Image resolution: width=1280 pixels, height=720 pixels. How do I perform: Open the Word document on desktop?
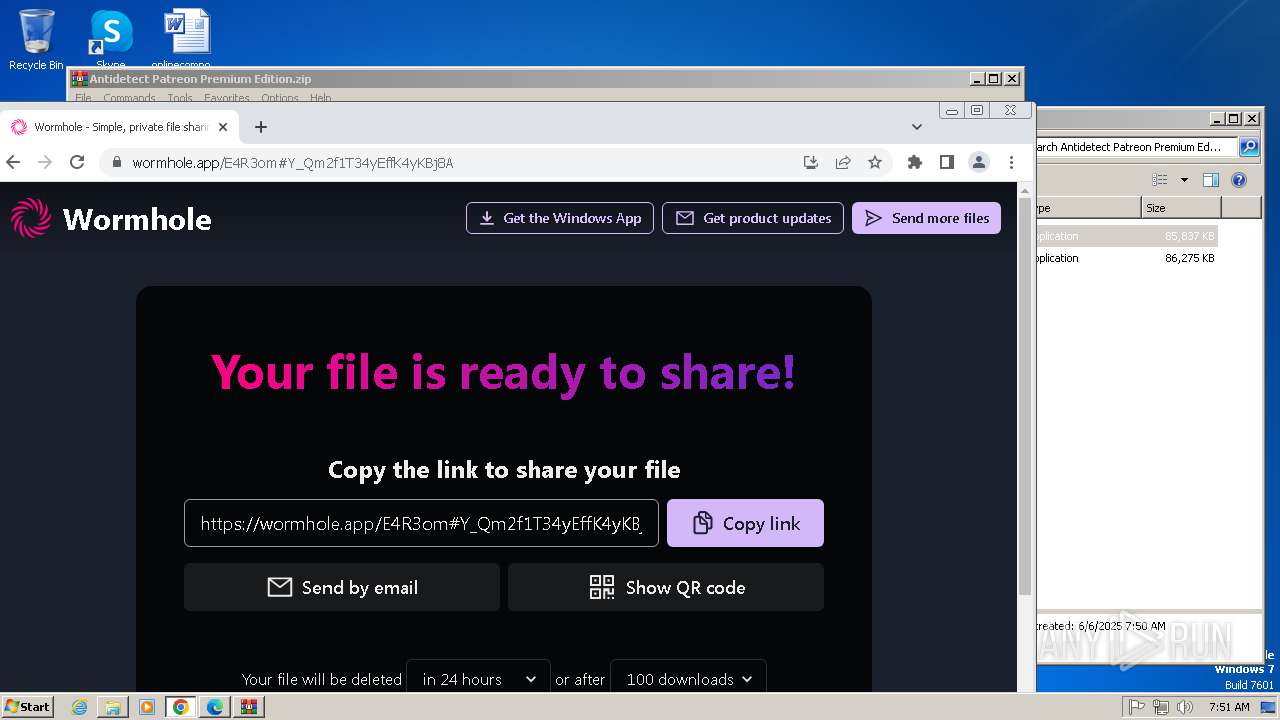[x=187, y=38]
